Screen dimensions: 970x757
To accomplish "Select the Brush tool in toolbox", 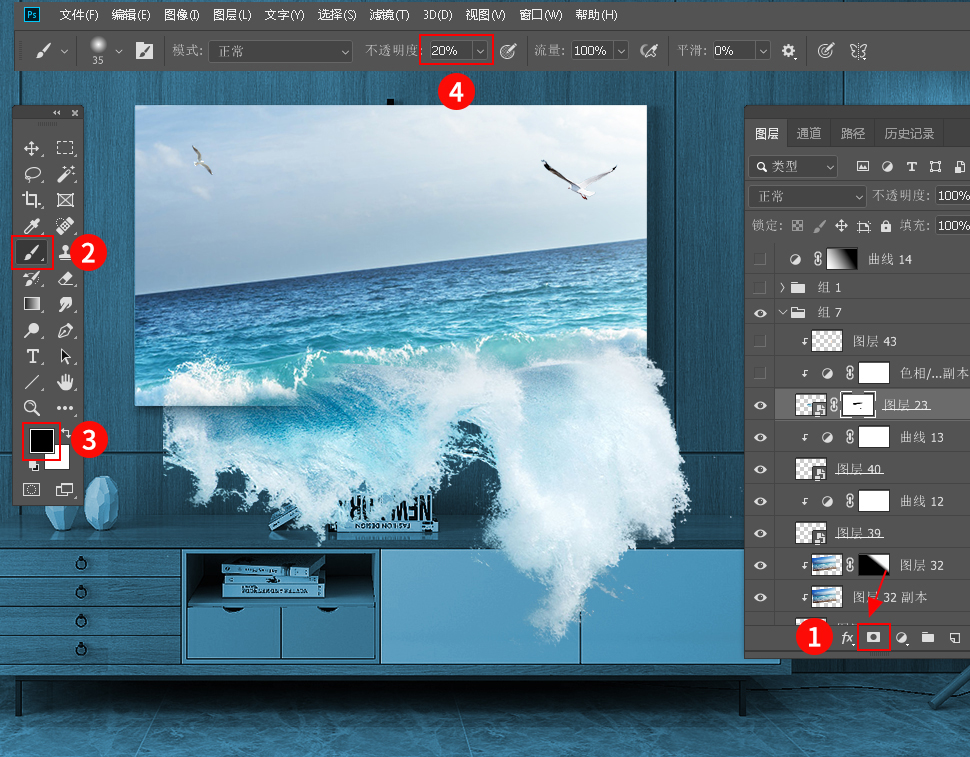I will click(x=32, y=252).
